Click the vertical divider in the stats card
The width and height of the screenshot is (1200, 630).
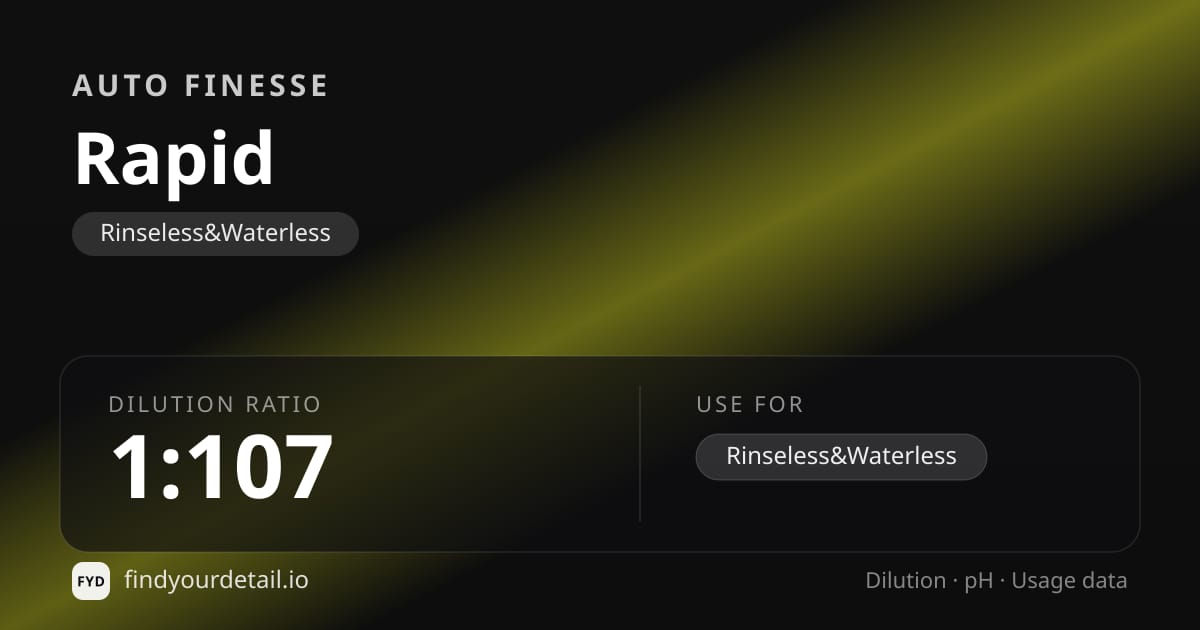(x=640, y=454)
